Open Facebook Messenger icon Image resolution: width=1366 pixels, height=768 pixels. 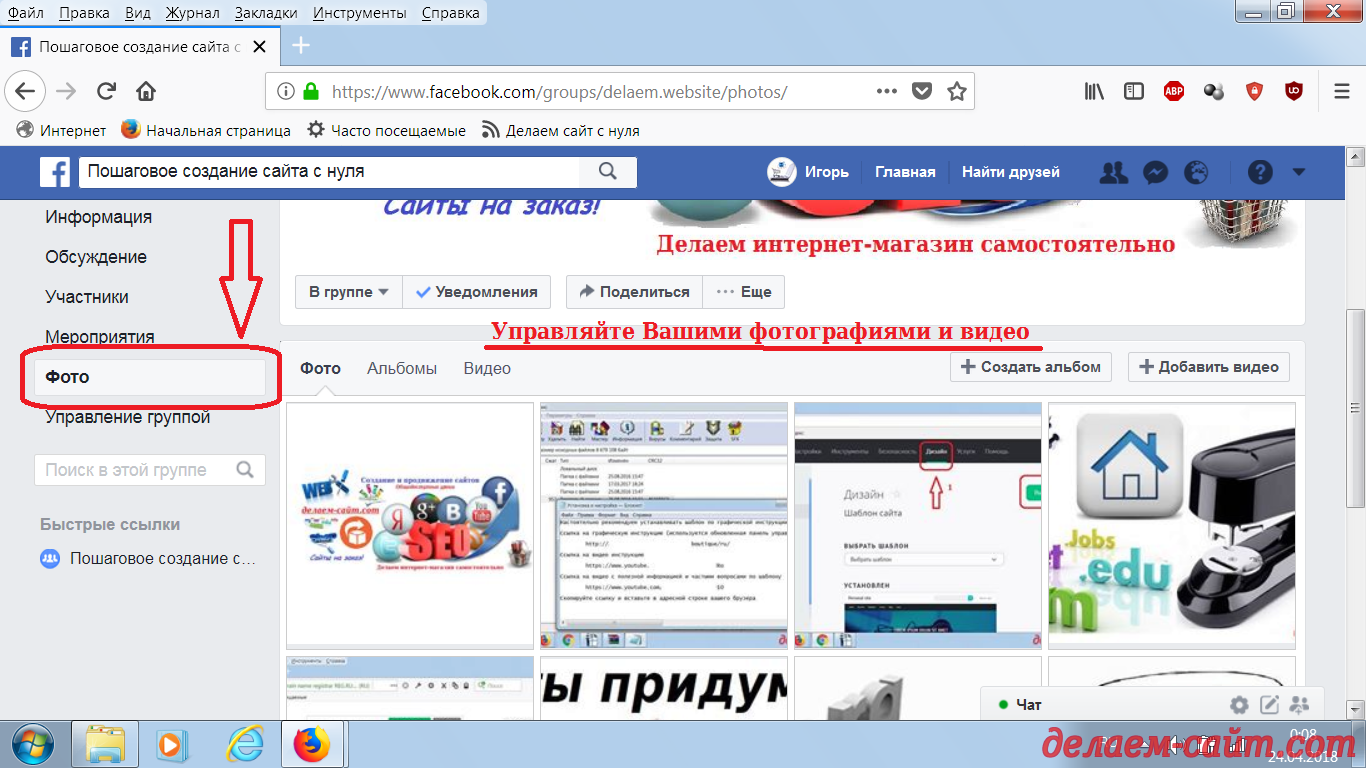click(x=1155, y=172)
